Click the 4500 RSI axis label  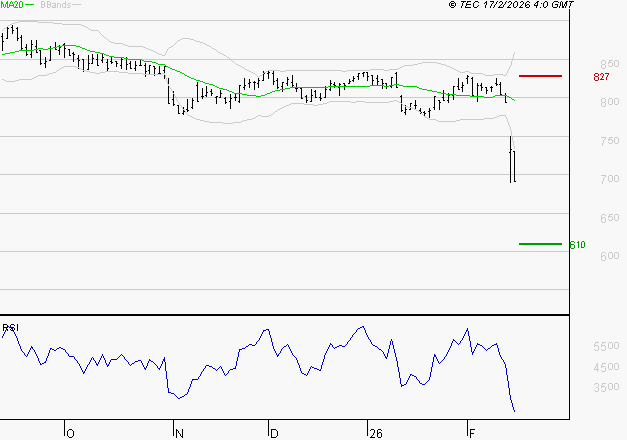(x=607, y=367)
